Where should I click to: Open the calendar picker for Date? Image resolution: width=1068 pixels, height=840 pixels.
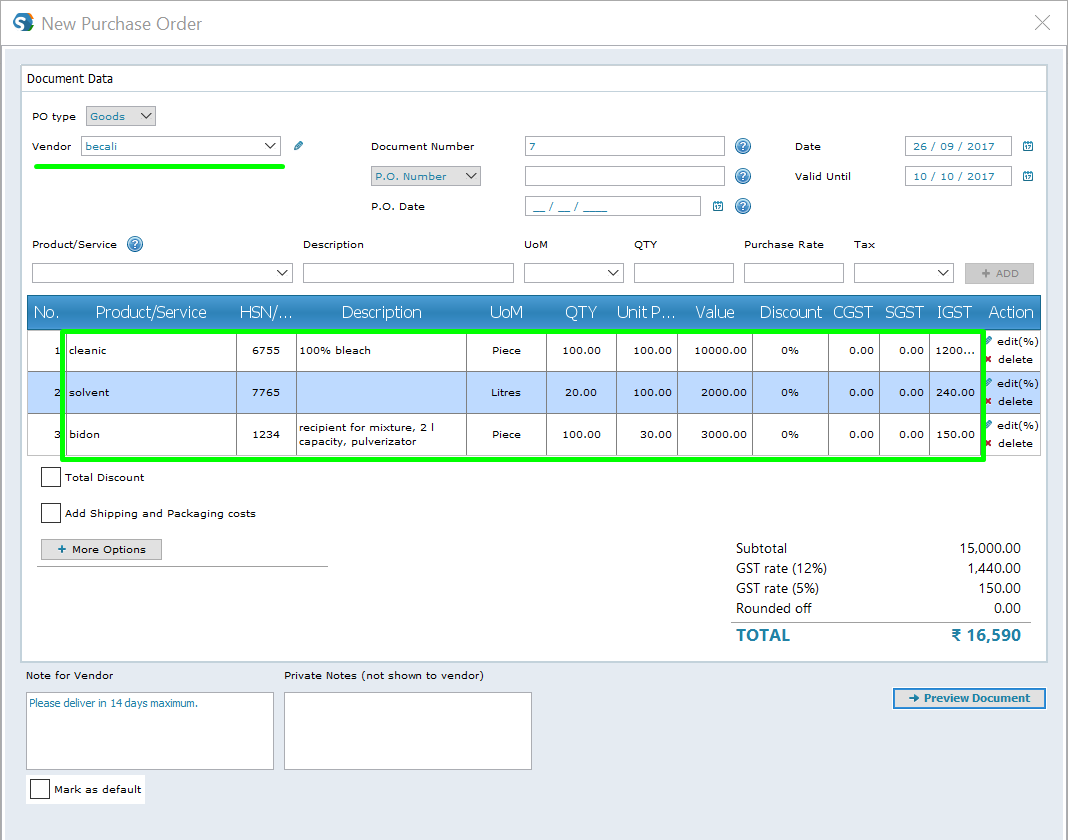pos(1027,146)
